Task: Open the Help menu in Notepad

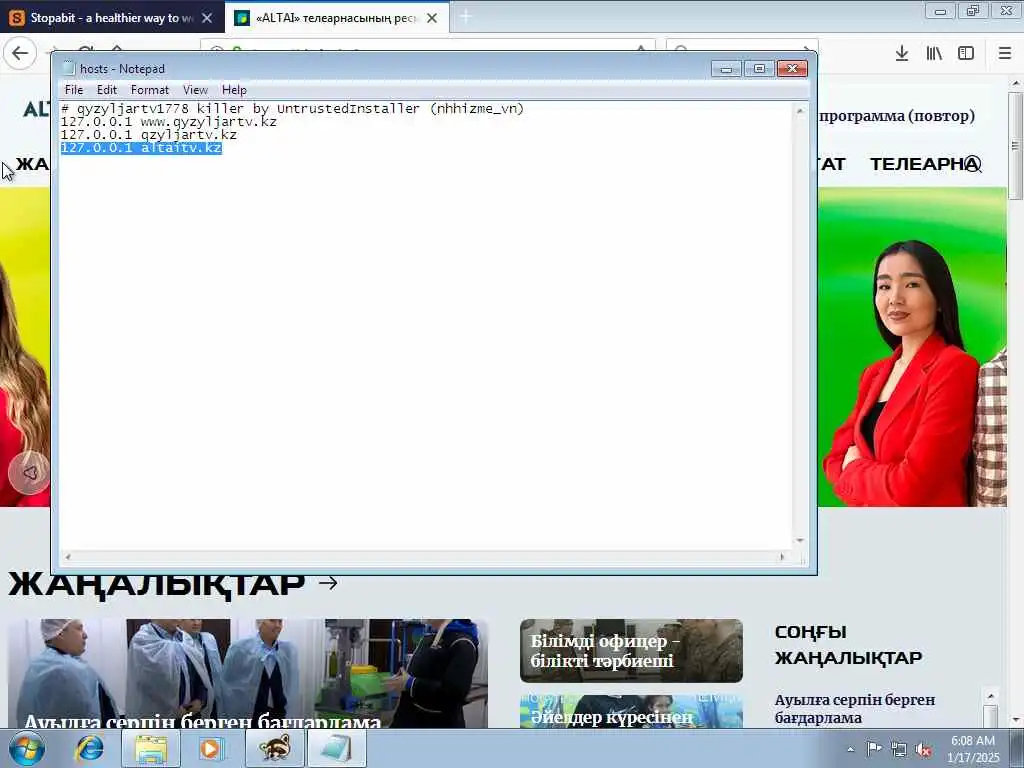Action: click(x=234, y=90)
